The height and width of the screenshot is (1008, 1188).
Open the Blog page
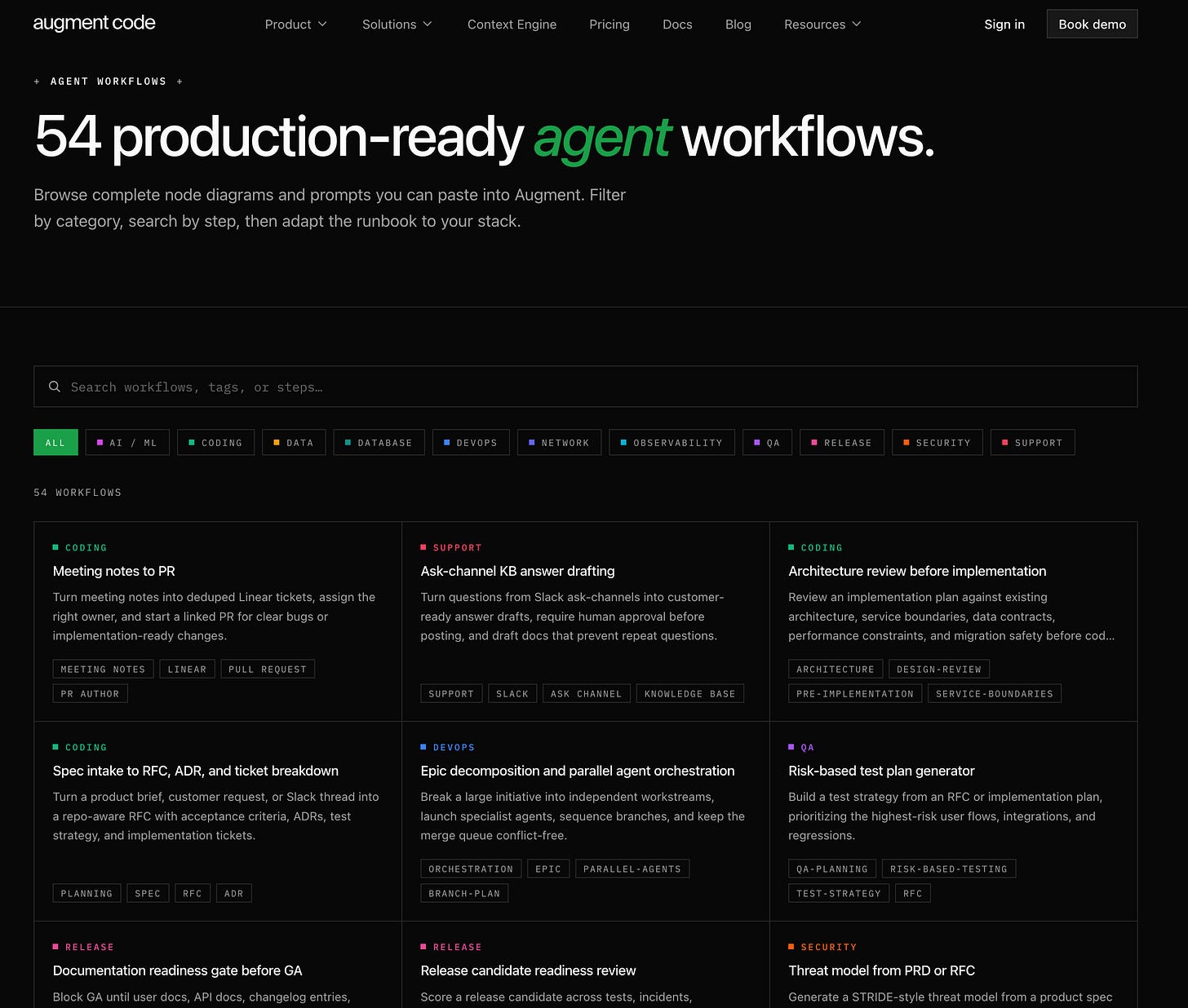(738, 24)
